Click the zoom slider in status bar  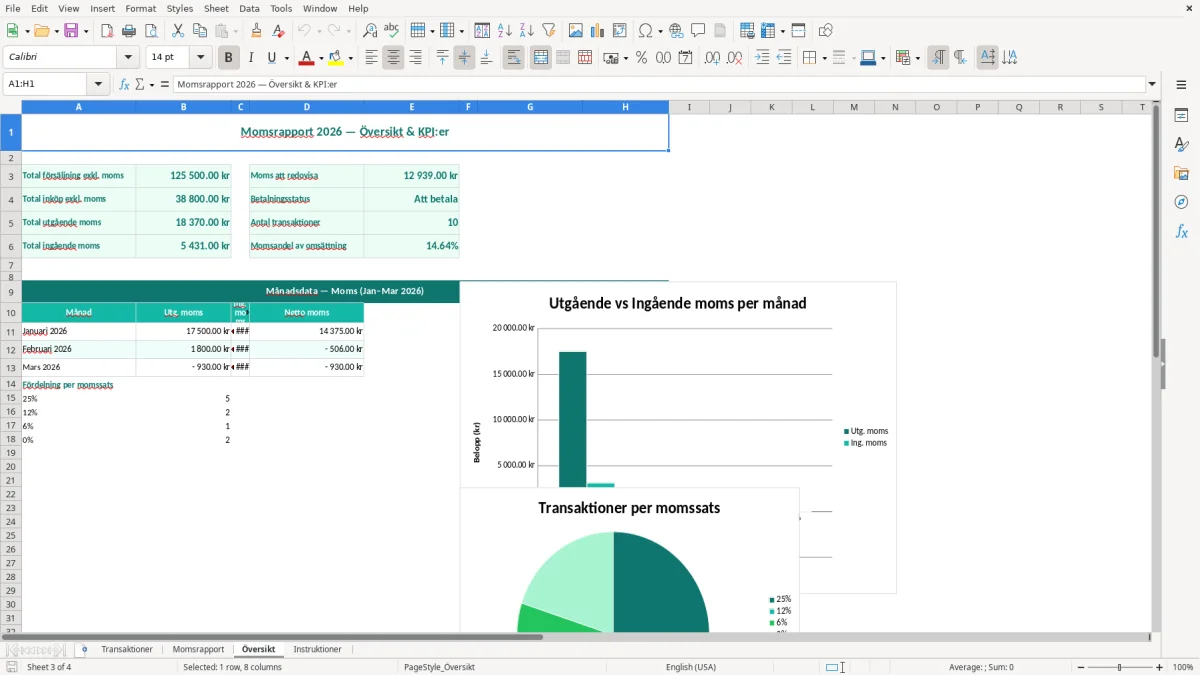pos(1120,667)
